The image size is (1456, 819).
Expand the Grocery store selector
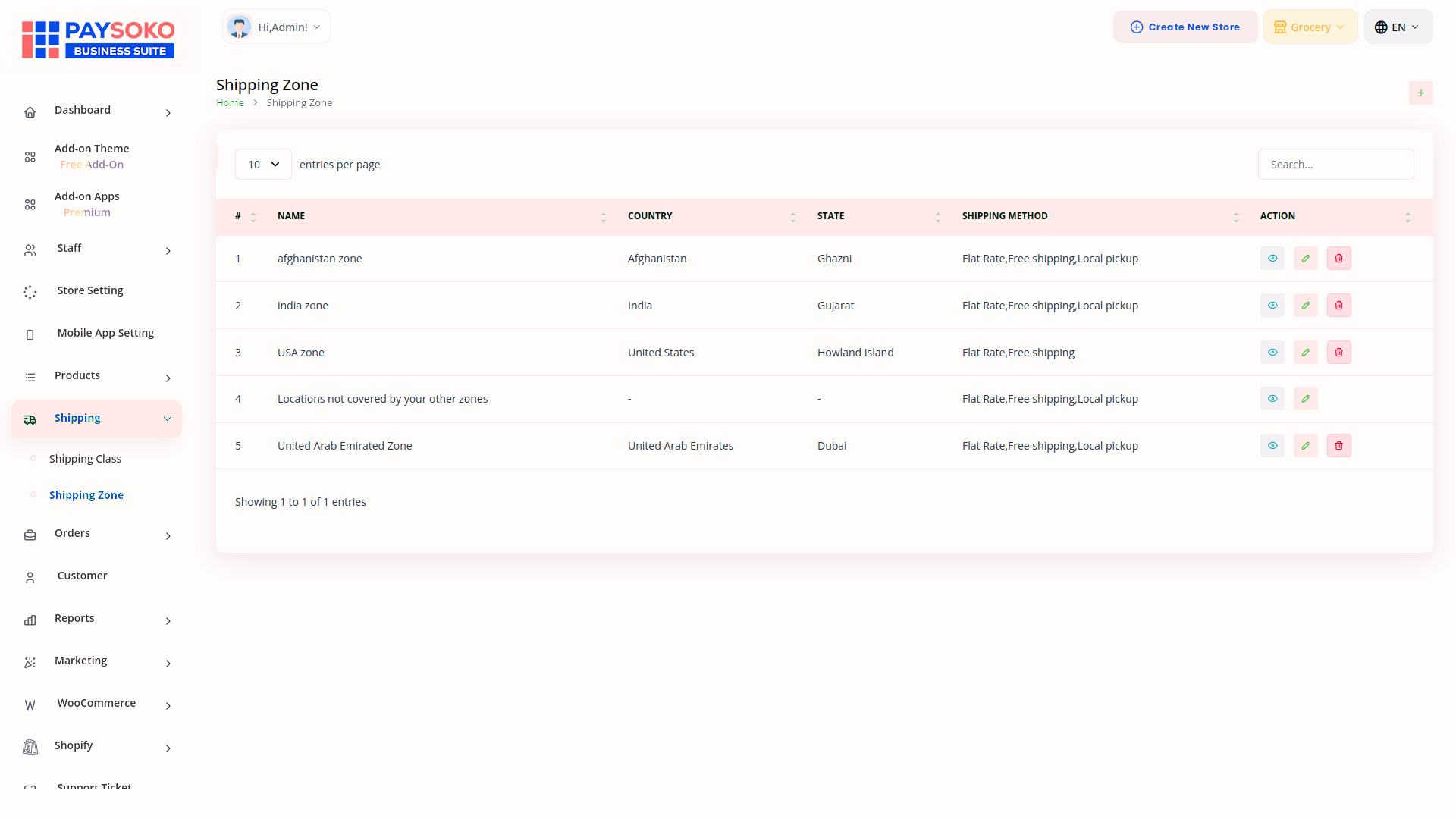click(x=1310, y=27)
